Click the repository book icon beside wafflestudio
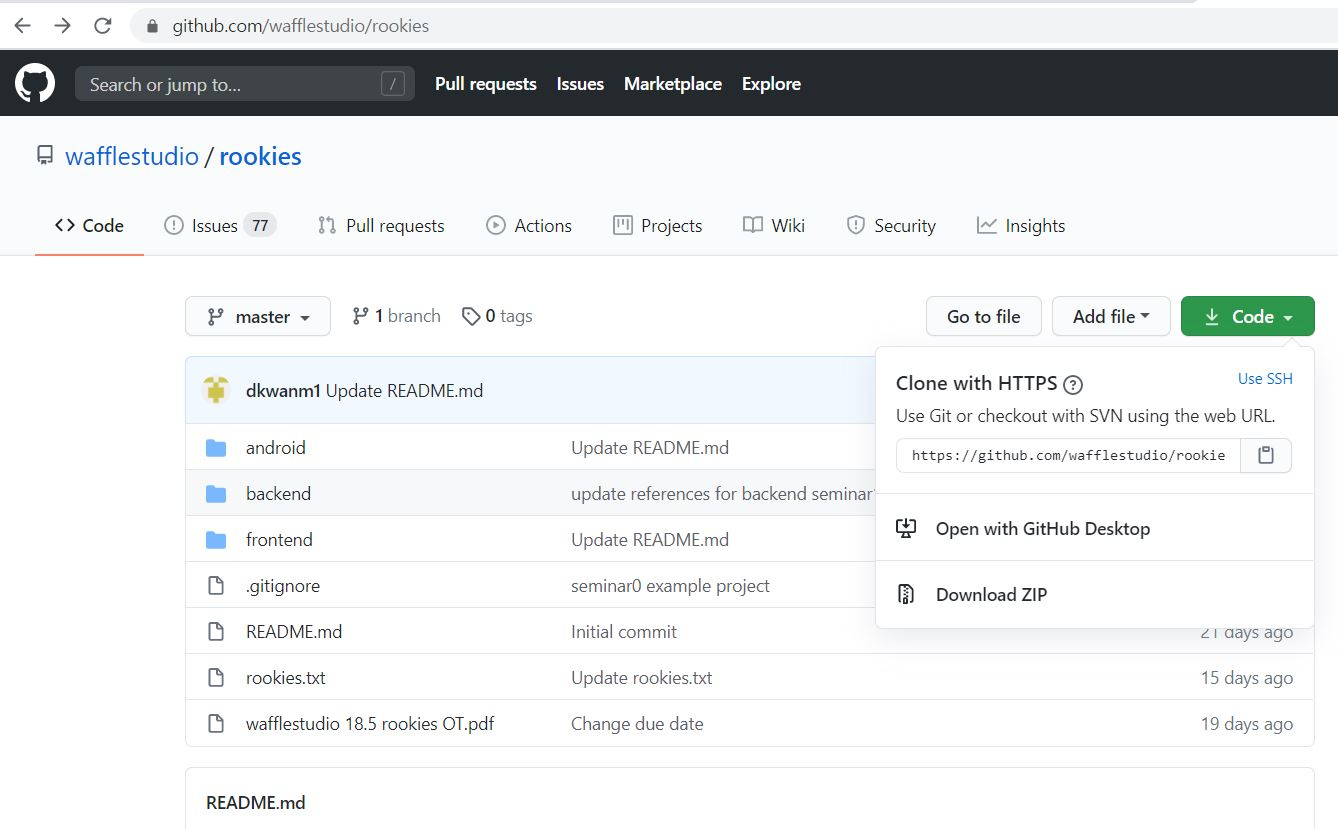The image size is (1338, 829). tap(45, 156)
